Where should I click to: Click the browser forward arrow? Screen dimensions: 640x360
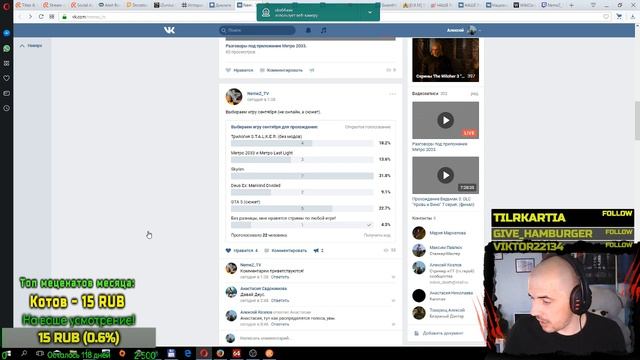point(30,17)
